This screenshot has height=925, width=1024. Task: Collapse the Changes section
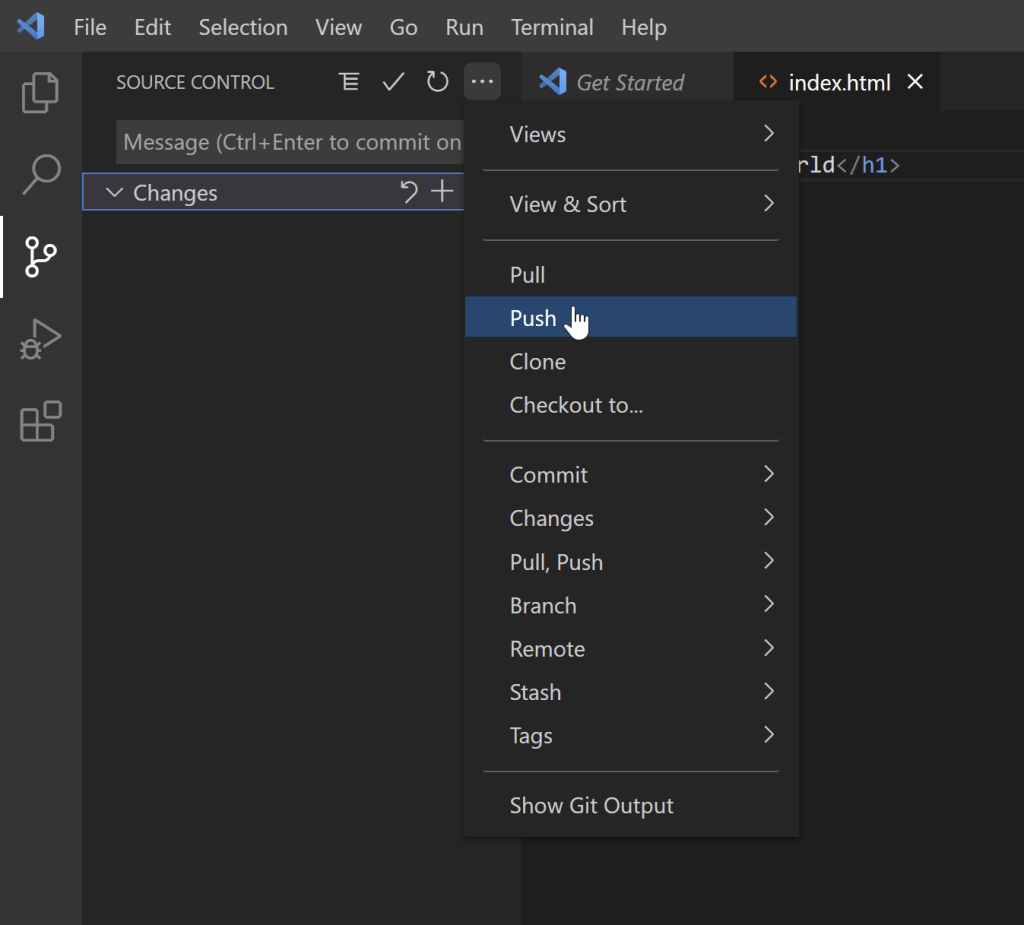click(114, 193)
